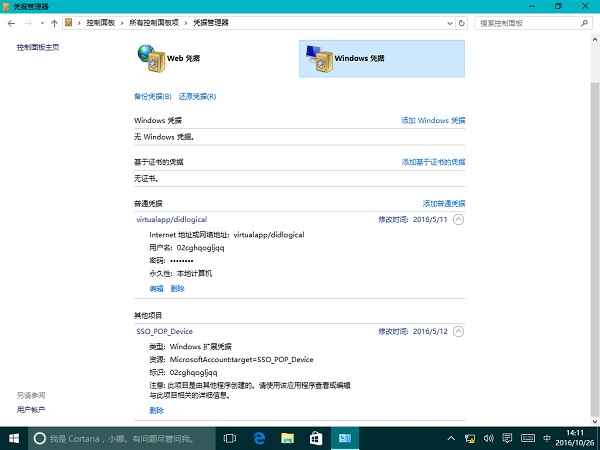Viewport: 600px width, 450px height.
Task: Select the Windows 凭据 tab
Action: click(x=382, y=59)
